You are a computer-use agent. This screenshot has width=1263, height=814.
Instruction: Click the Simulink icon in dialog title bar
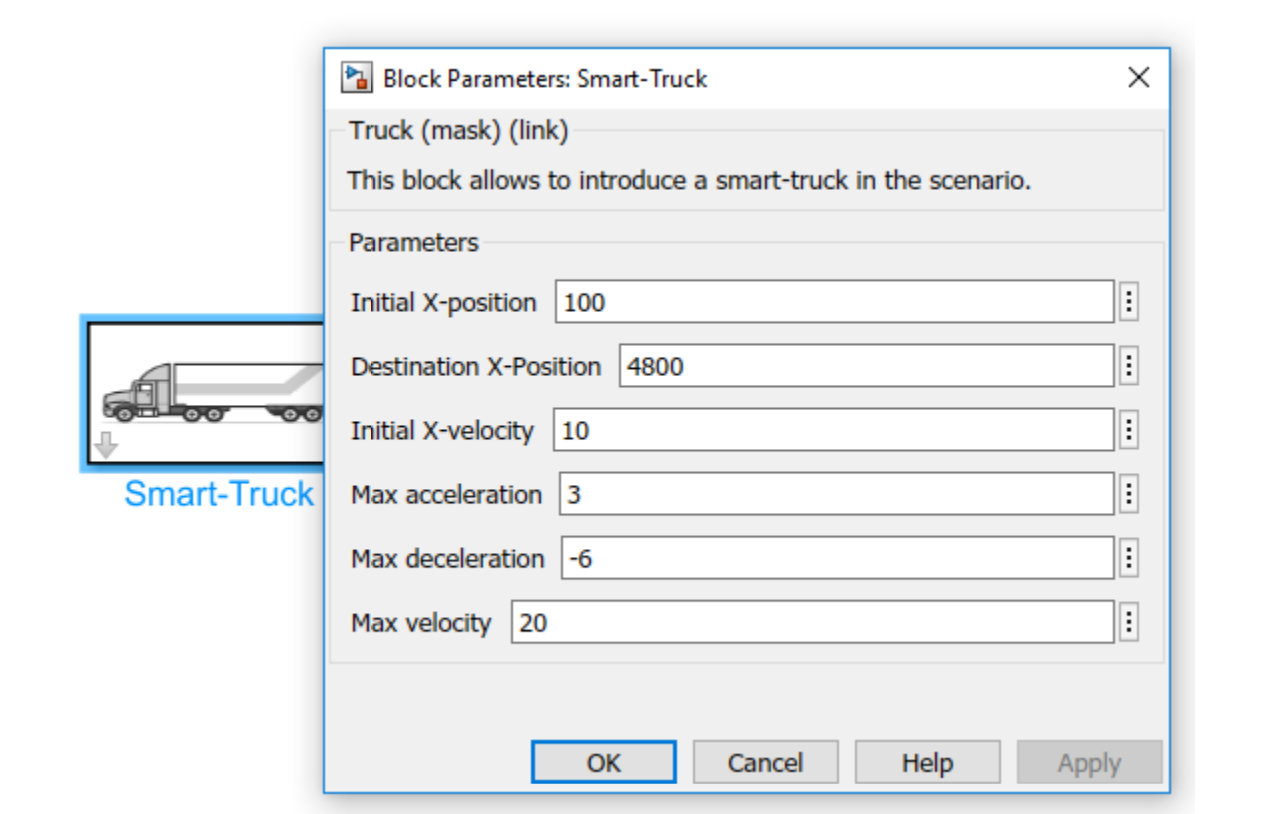(x=355, y=78)
